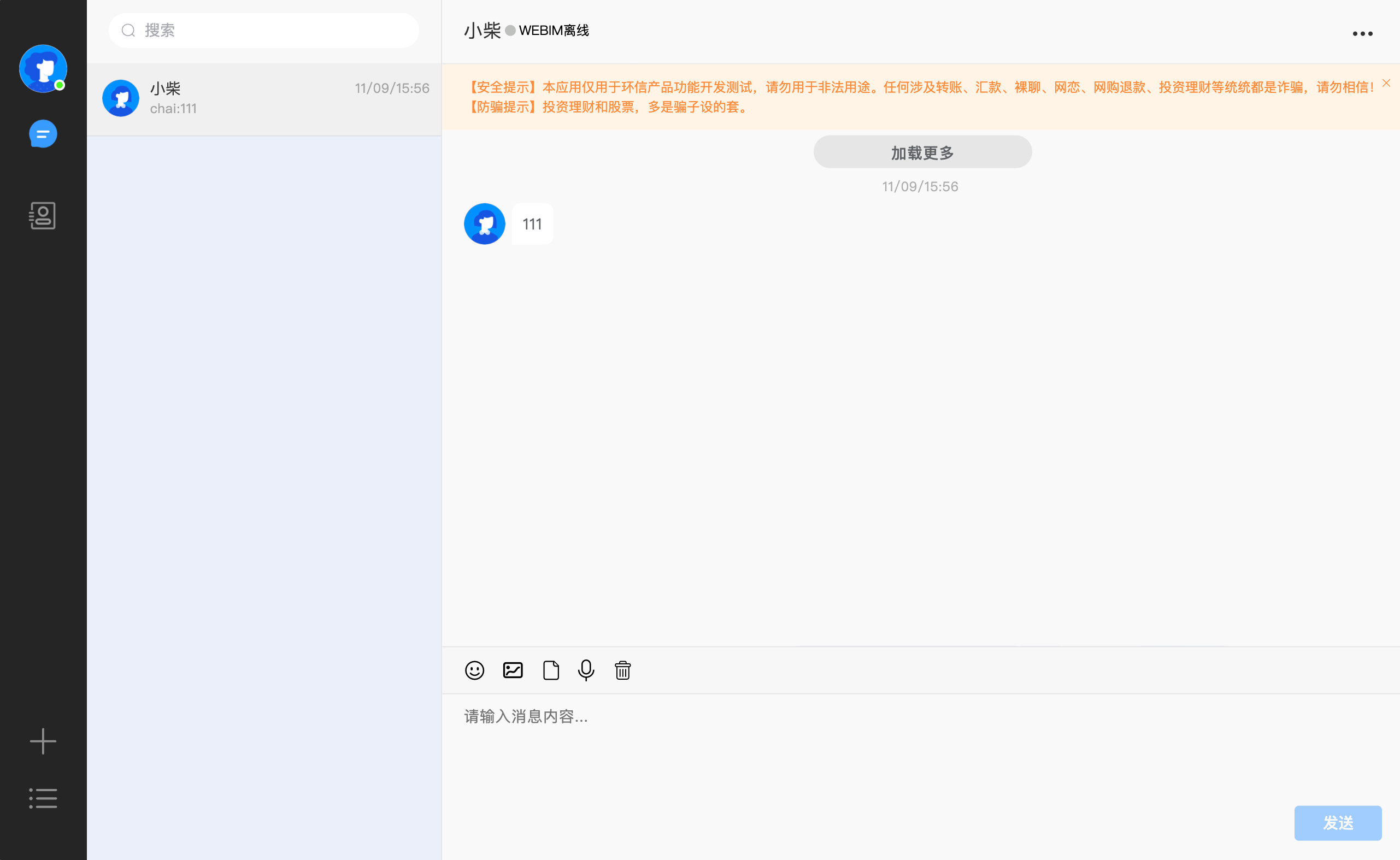Click the magnifier icon in search bar
Screen dimensions: 1400x860
click(128, 30)
